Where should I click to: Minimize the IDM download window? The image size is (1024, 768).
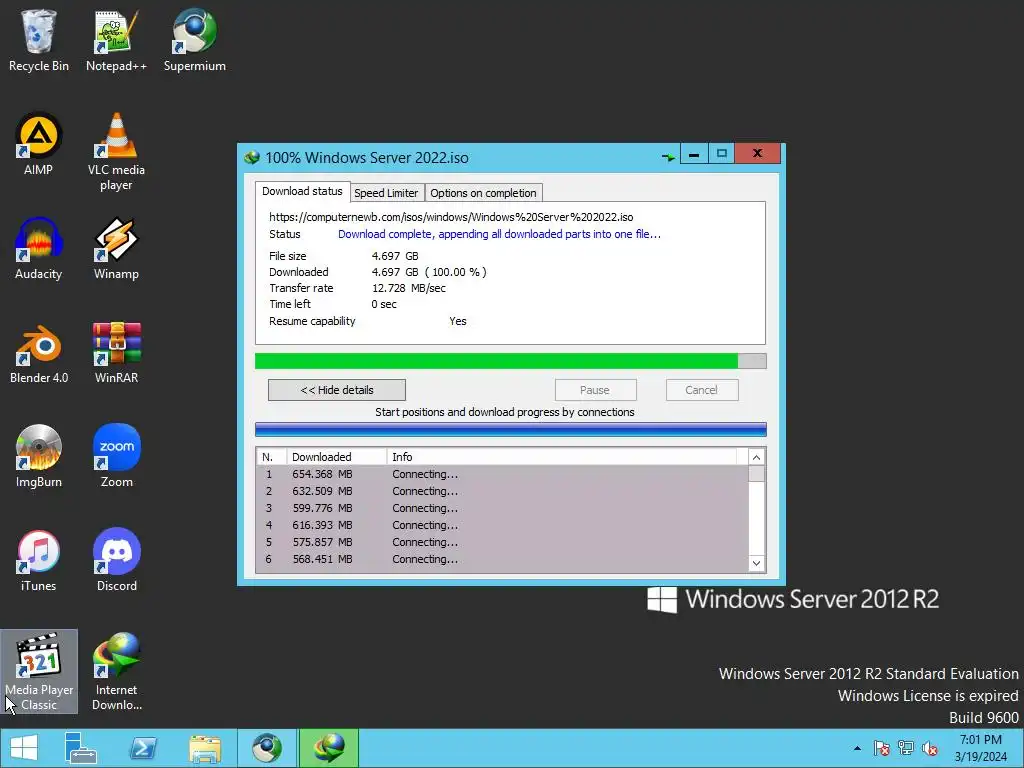click(x=694, y=154)
